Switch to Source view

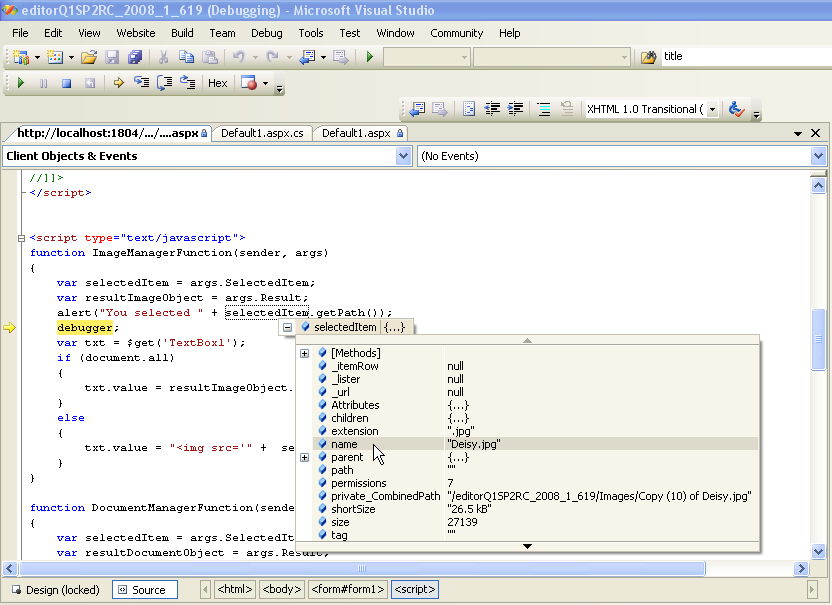[144, 590]
